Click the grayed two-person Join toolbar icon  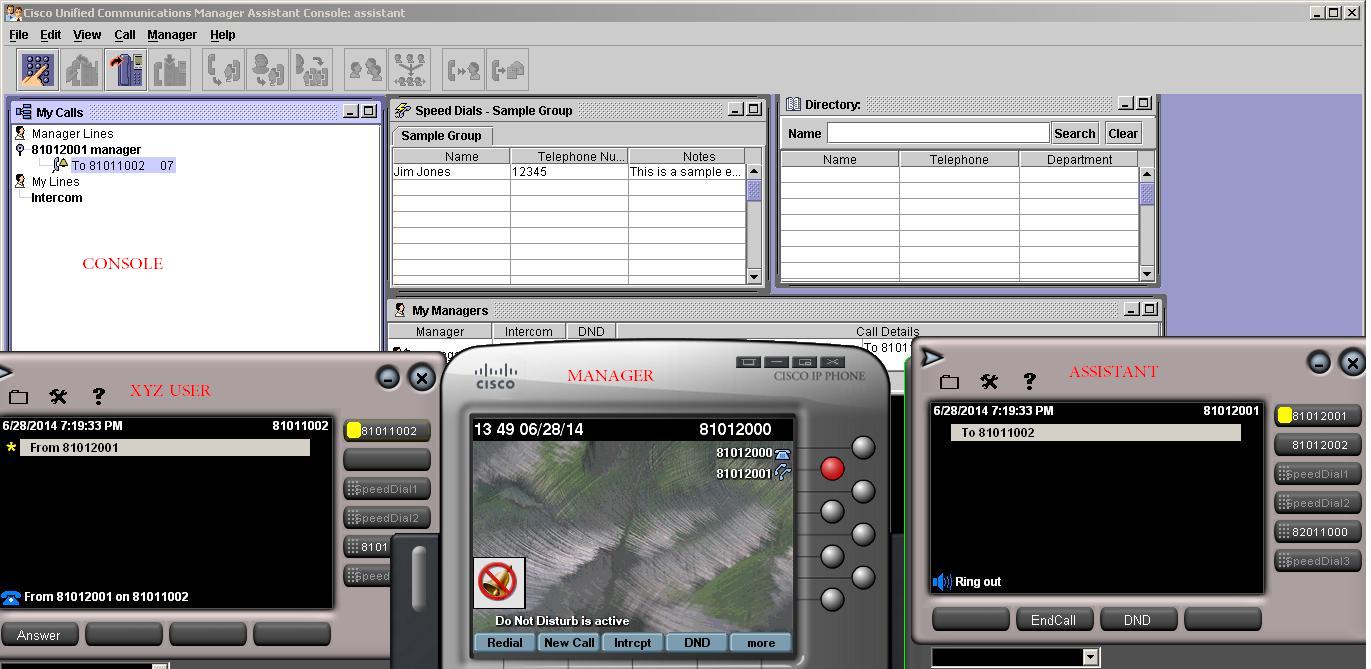point(365,70)
